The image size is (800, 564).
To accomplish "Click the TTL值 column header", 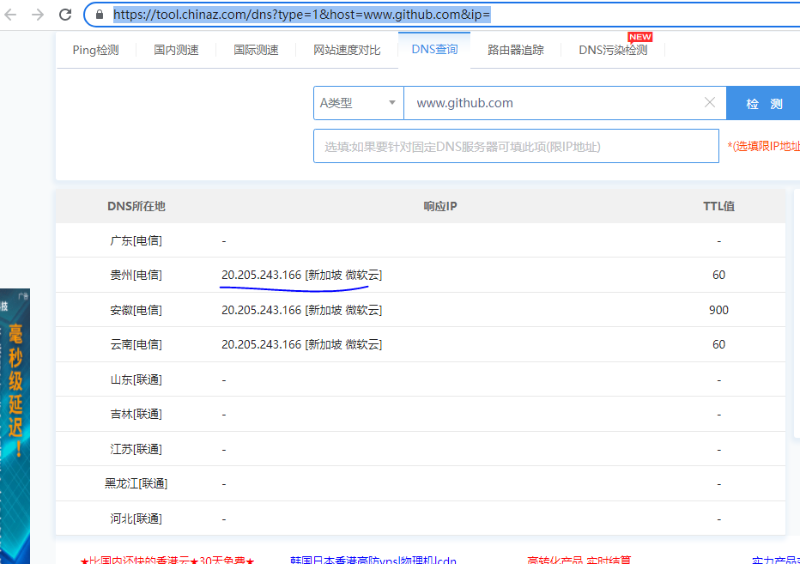I will [719, 206].
